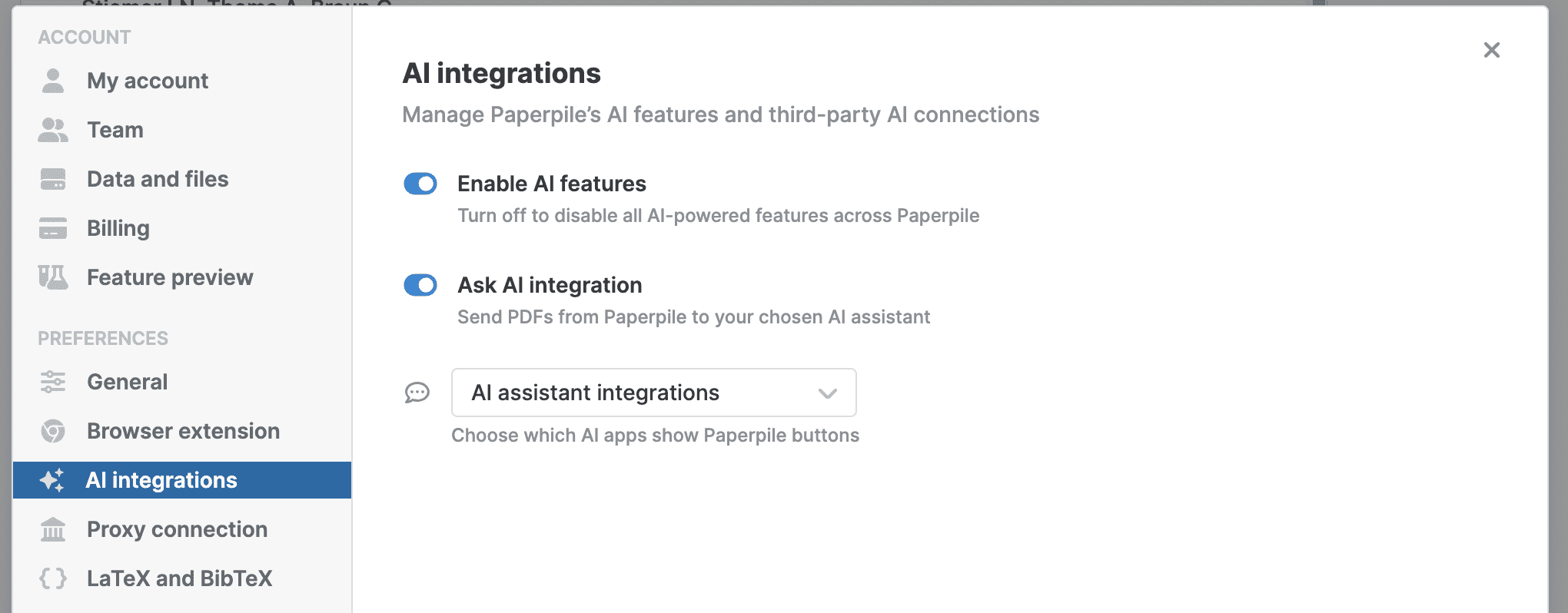Screen dimensions: 1568x613
Task: Click the General sliders icon
Action: [53, 382]
